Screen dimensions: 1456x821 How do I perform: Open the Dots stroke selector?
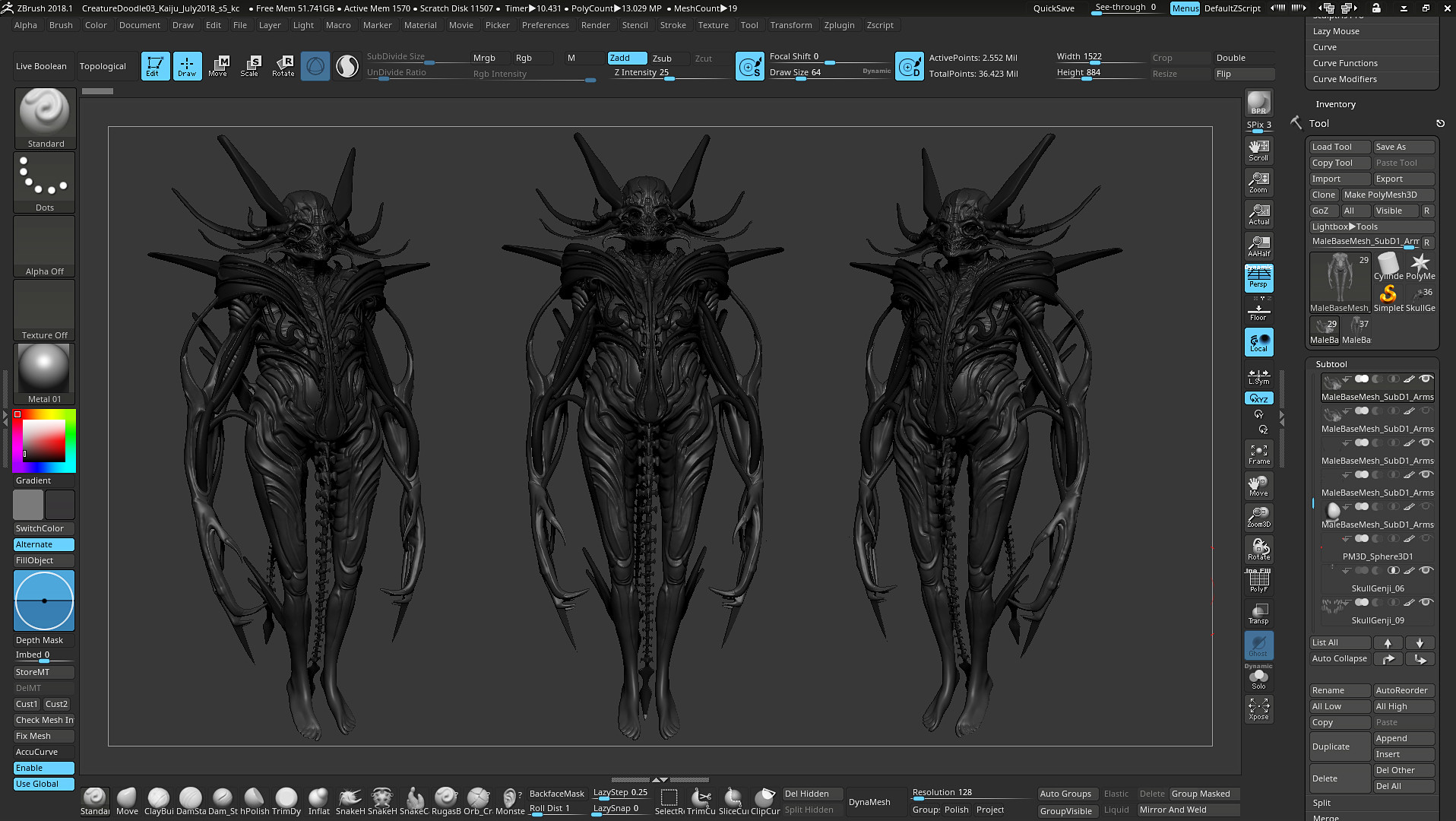(45, 182)
